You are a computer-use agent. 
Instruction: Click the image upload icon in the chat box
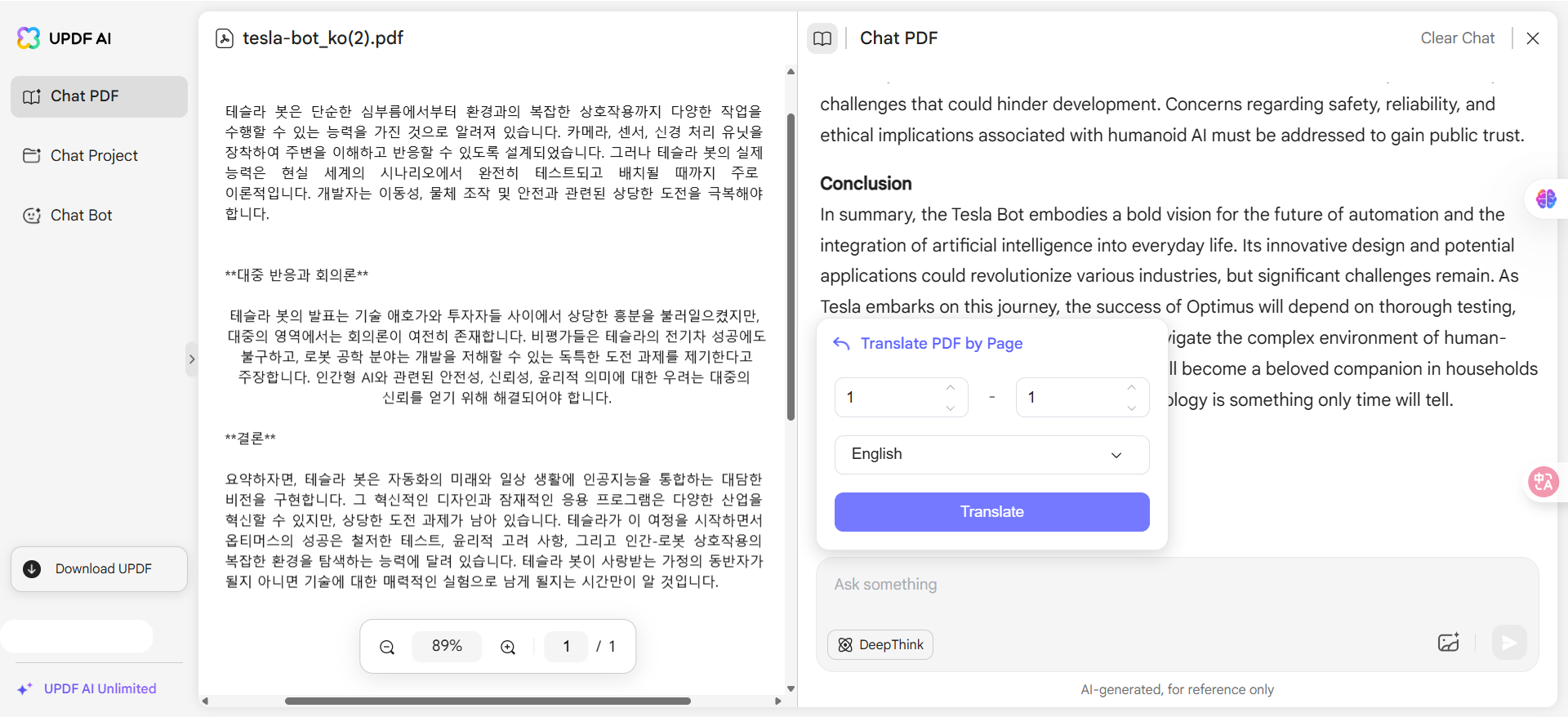1449,643
